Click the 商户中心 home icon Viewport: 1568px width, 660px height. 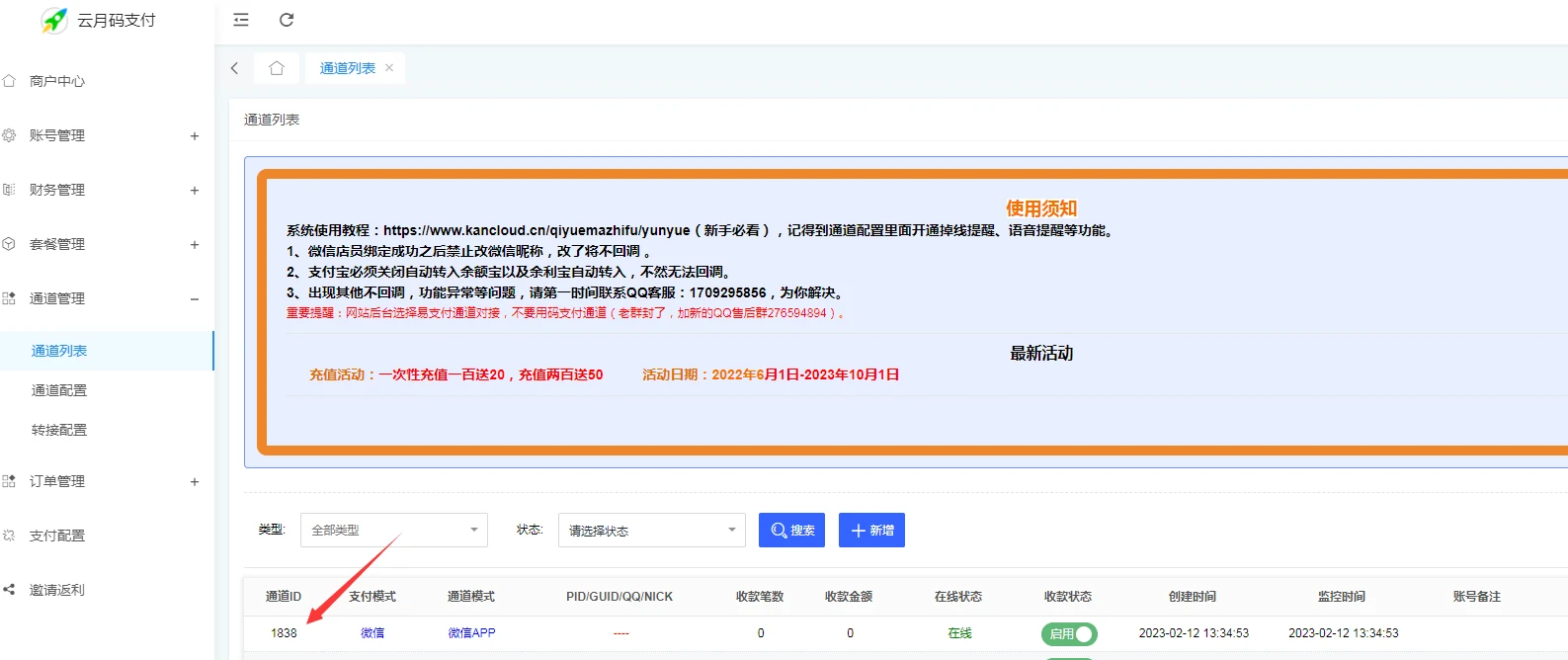(x=9, y=81)
